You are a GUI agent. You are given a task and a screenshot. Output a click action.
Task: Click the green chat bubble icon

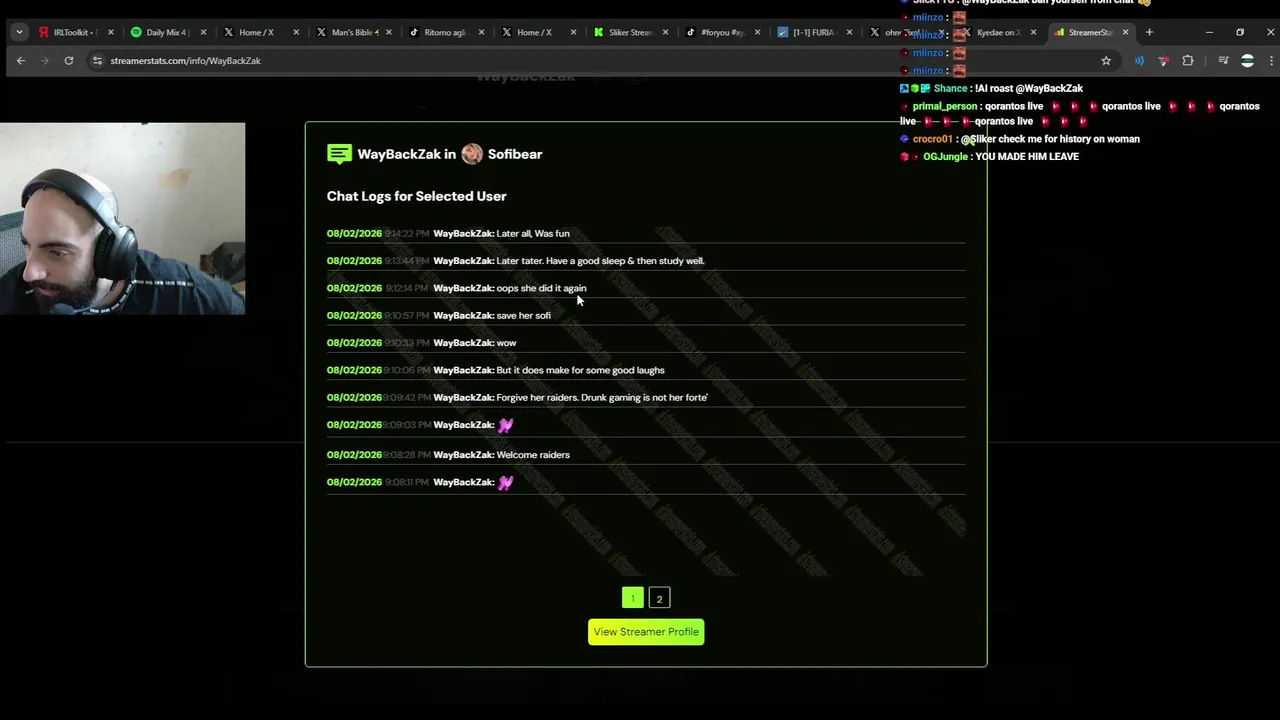point(339,154)
